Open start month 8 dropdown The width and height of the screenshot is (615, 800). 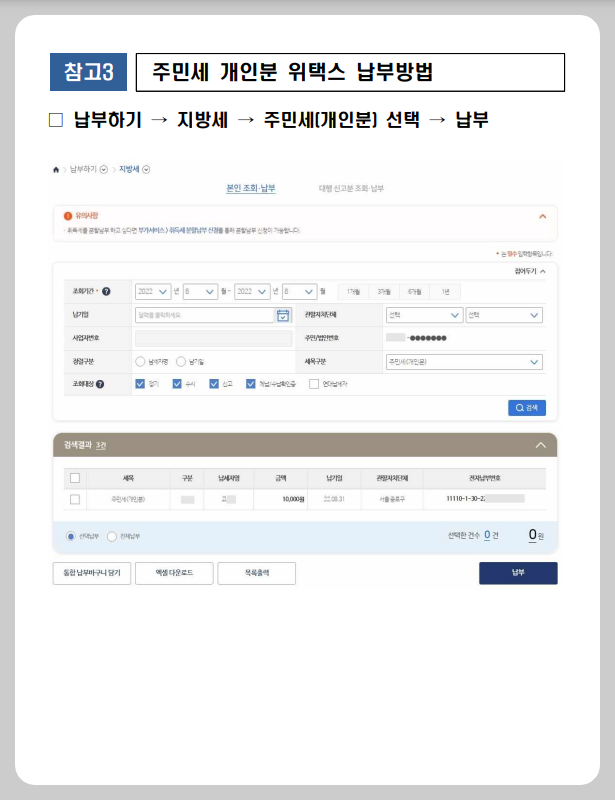point(201,291)
